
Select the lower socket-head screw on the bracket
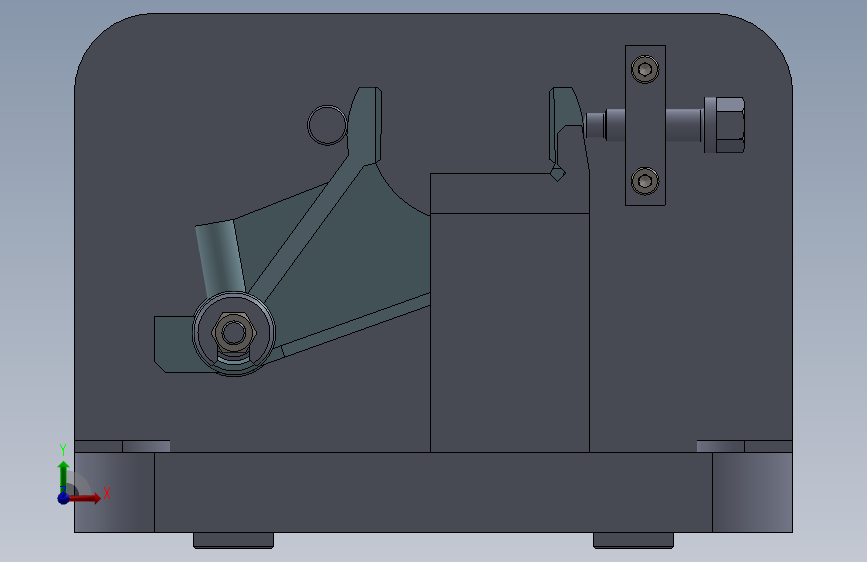click(645, 180)
